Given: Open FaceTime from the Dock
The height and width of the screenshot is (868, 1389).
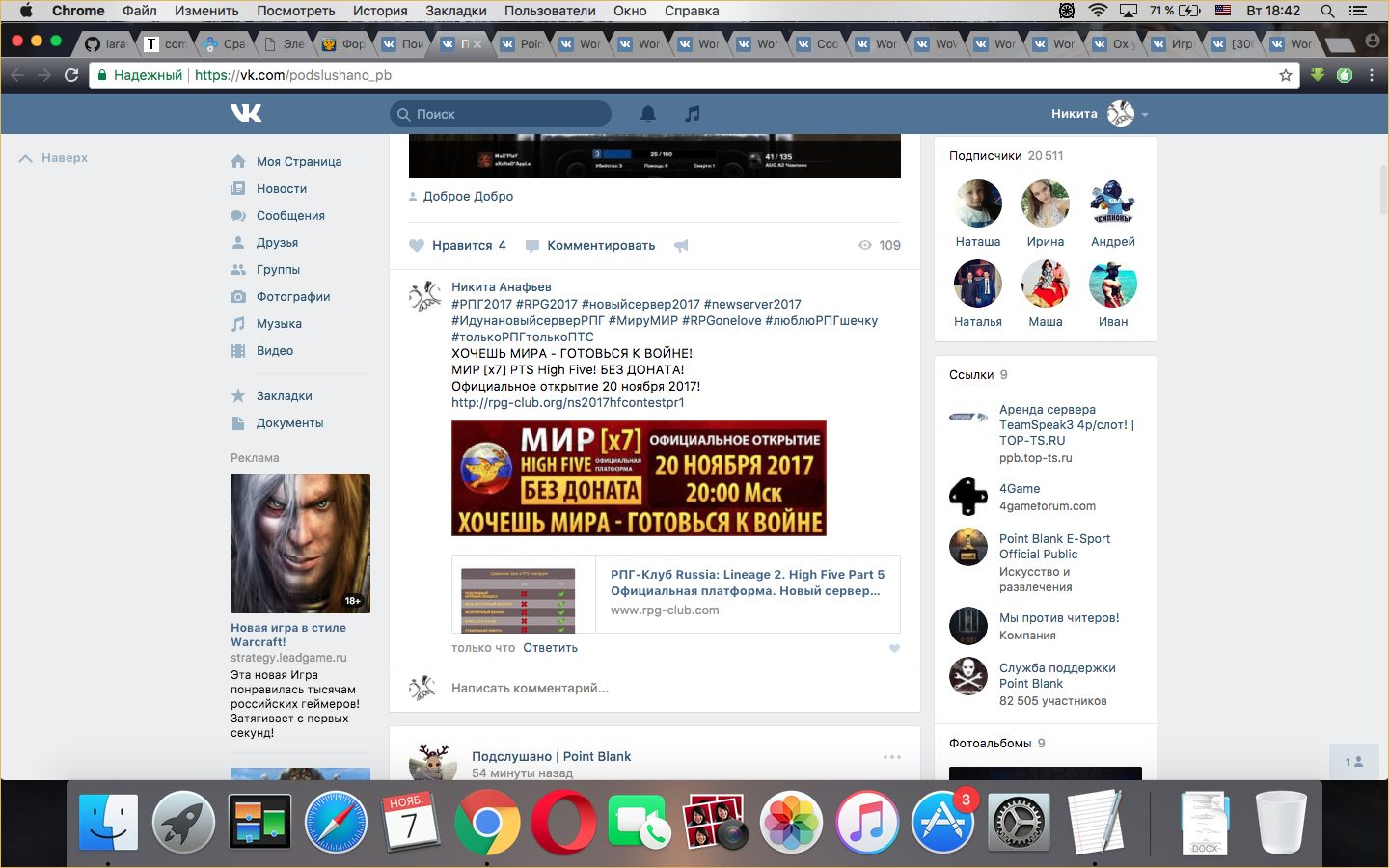Looking at the screenshot, I should pos(639,822).
